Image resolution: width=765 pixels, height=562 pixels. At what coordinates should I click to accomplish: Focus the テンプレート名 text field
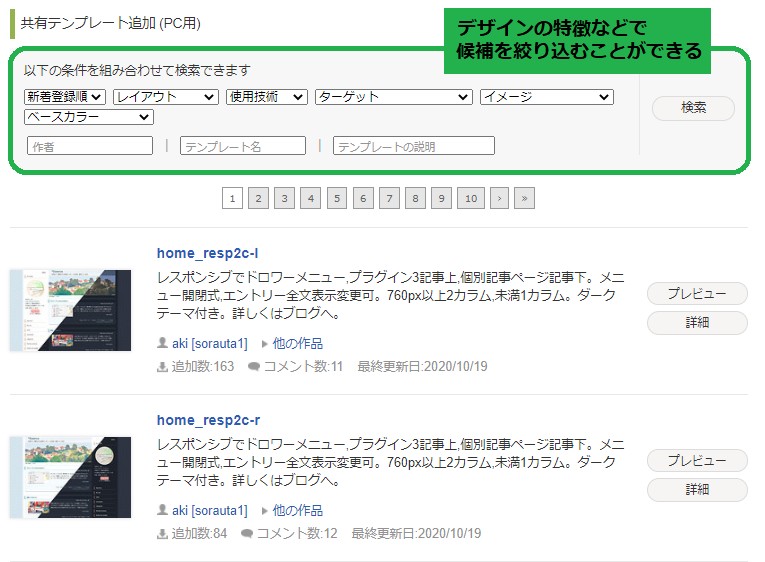(243, 146)
